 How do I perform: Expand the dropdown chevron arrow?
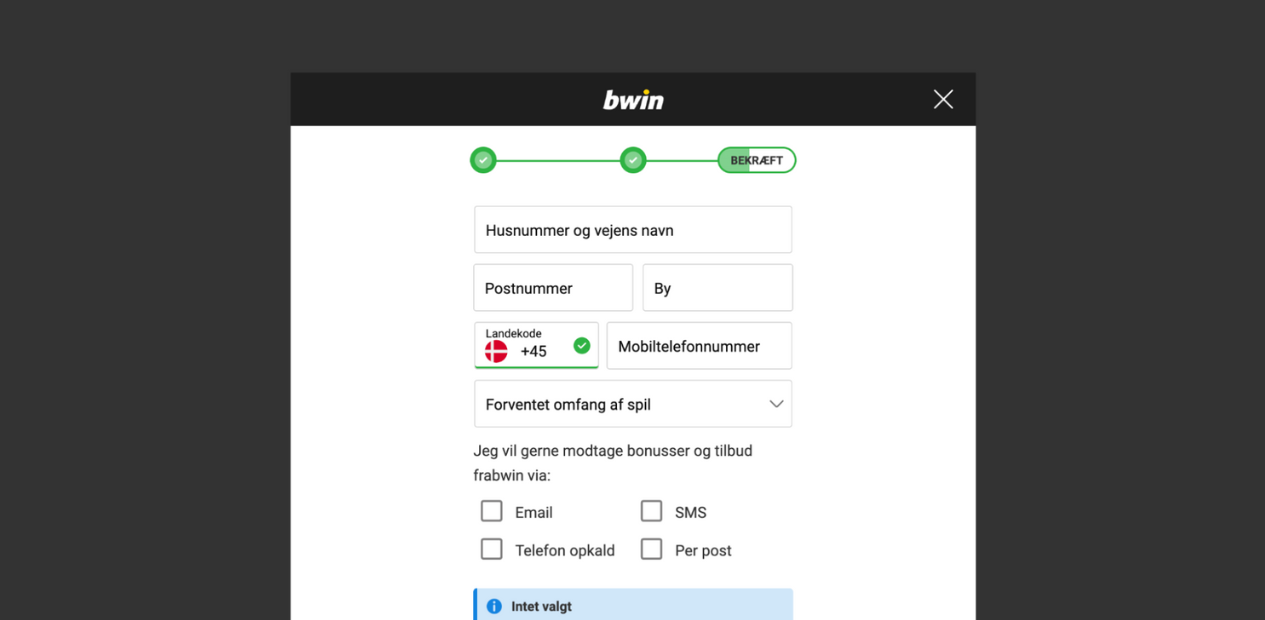click(x=776, y=404)
